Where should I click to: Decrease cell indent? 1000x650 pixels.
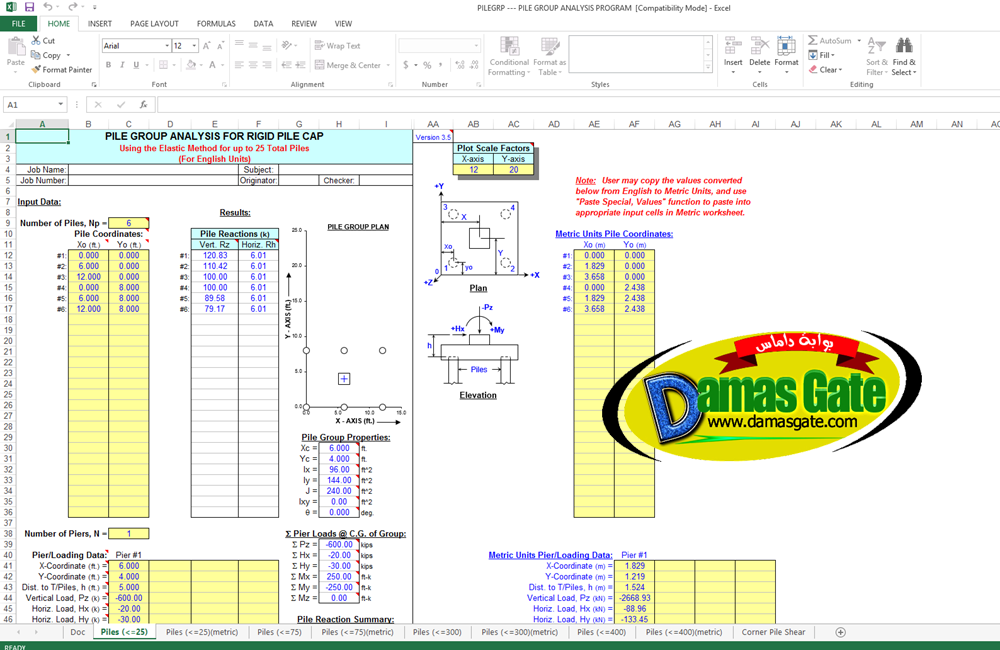click(x=286, y=65)
